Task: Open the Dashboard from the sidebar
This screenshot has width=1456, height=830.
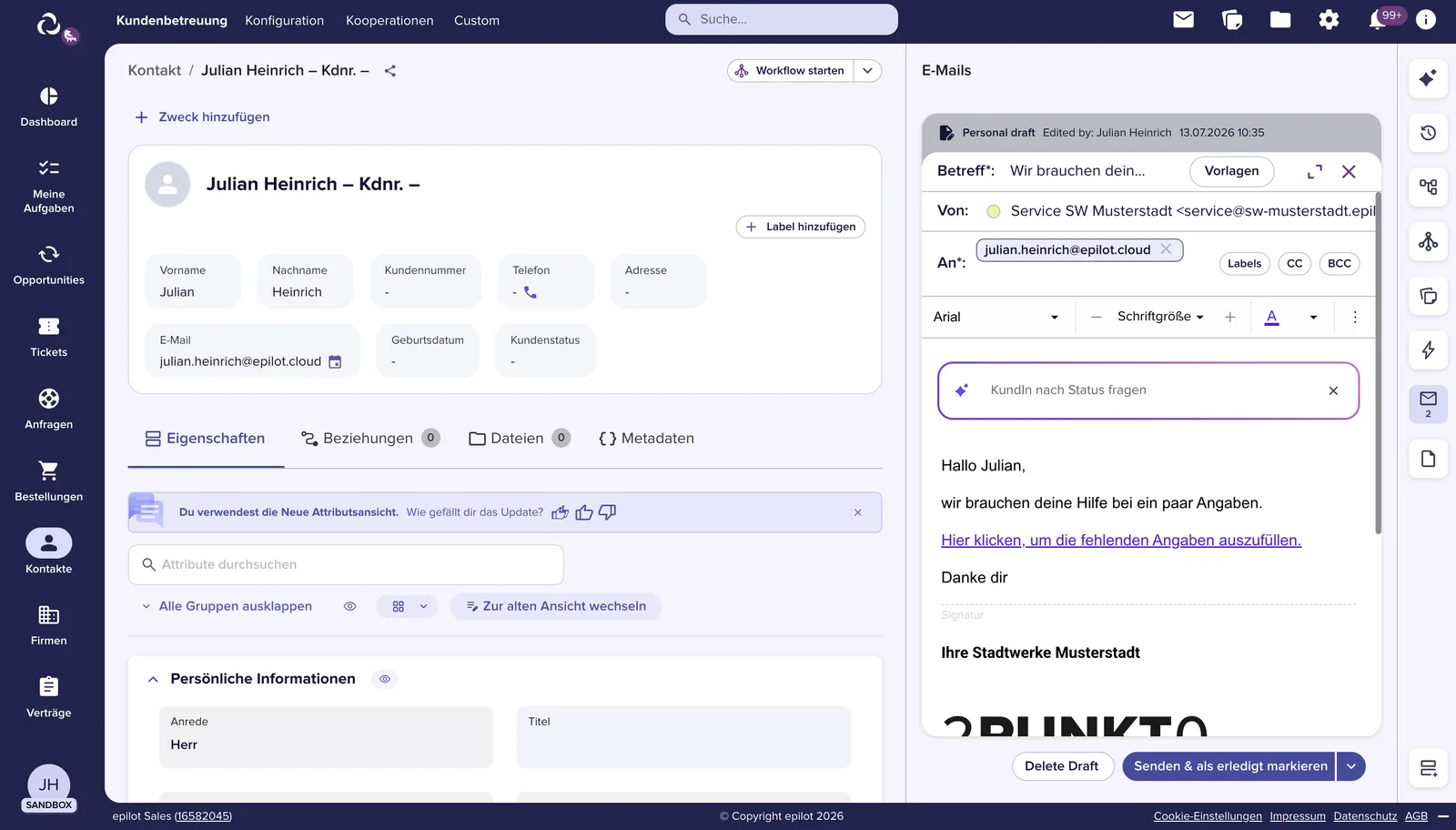Action: 49,106
